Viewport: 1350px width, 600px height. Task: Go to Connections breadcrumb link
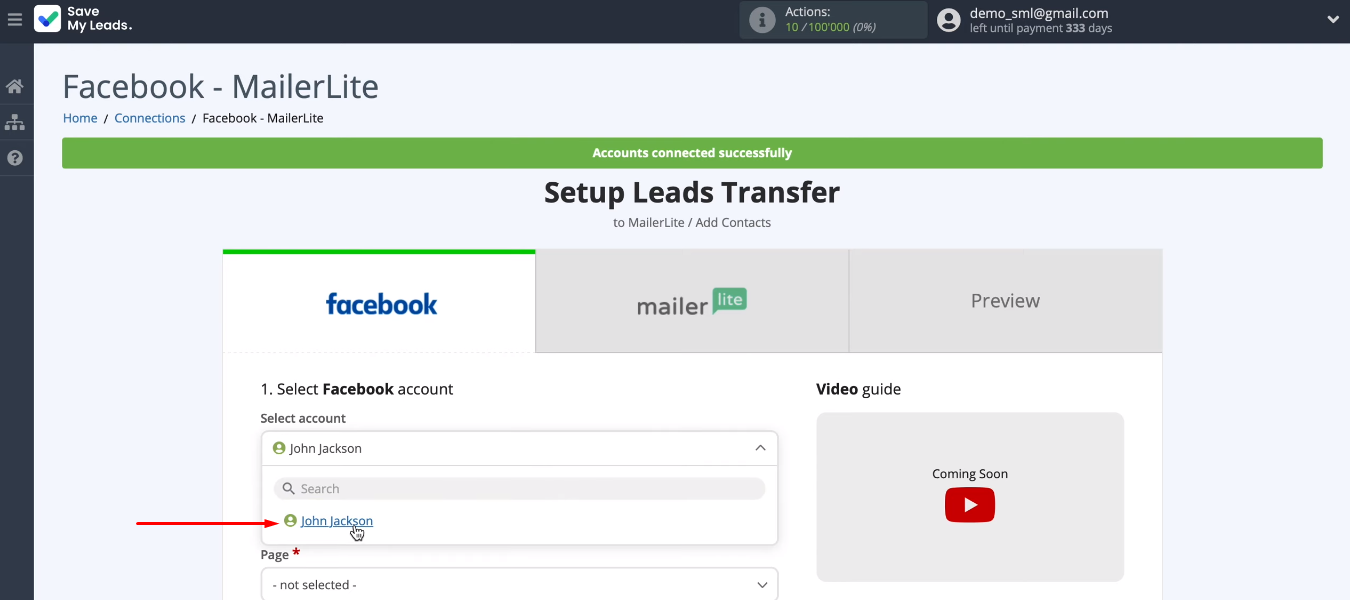click(150, 118)
